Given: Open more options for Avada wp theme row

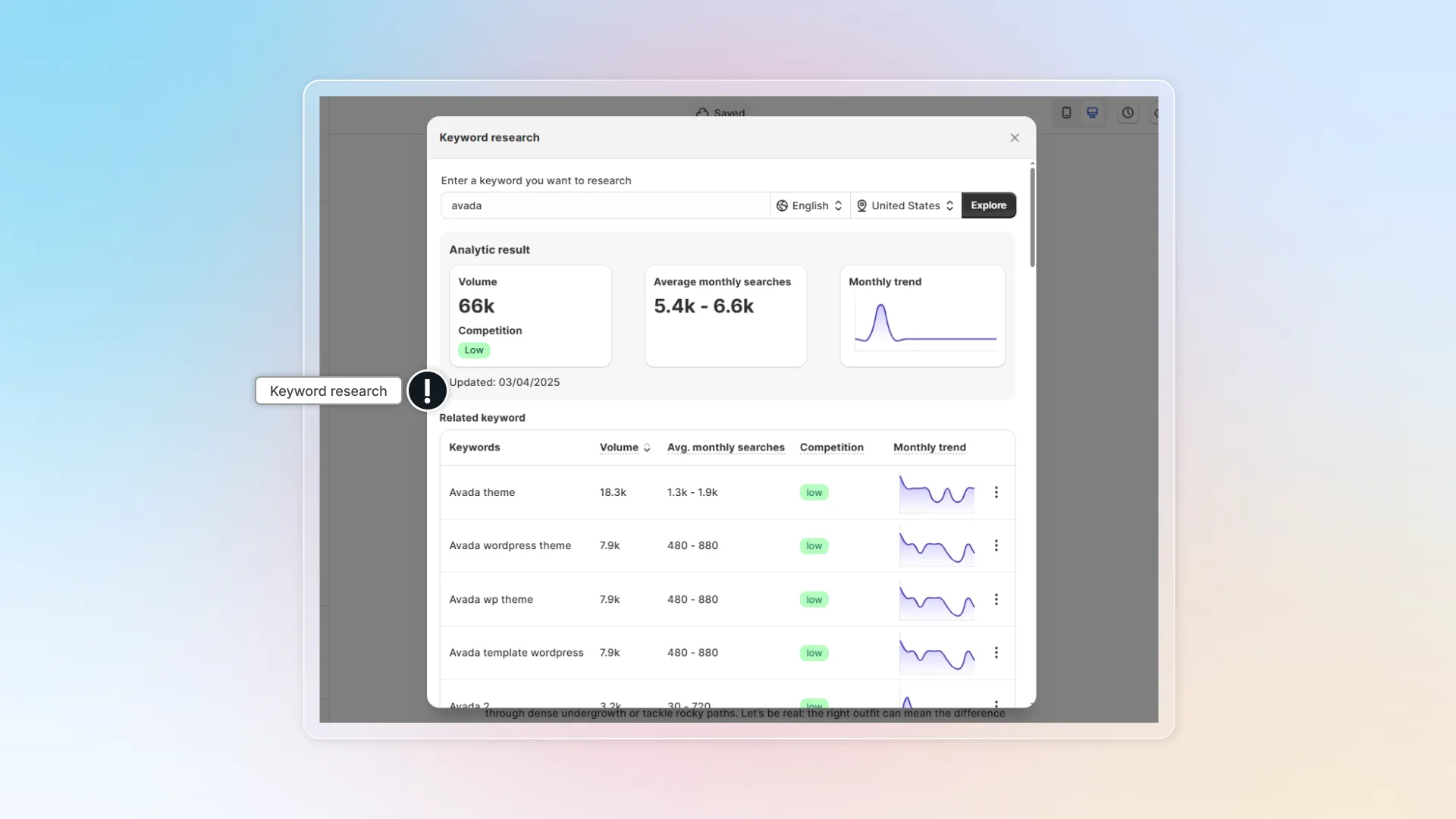Looking at the screenshot, I should [996, 599].
